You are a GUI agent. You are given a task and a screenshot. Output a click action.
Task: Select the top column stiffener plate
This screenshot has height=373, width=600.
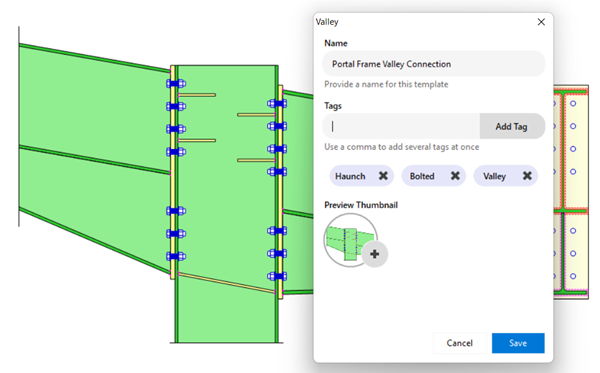click(197, 95)
